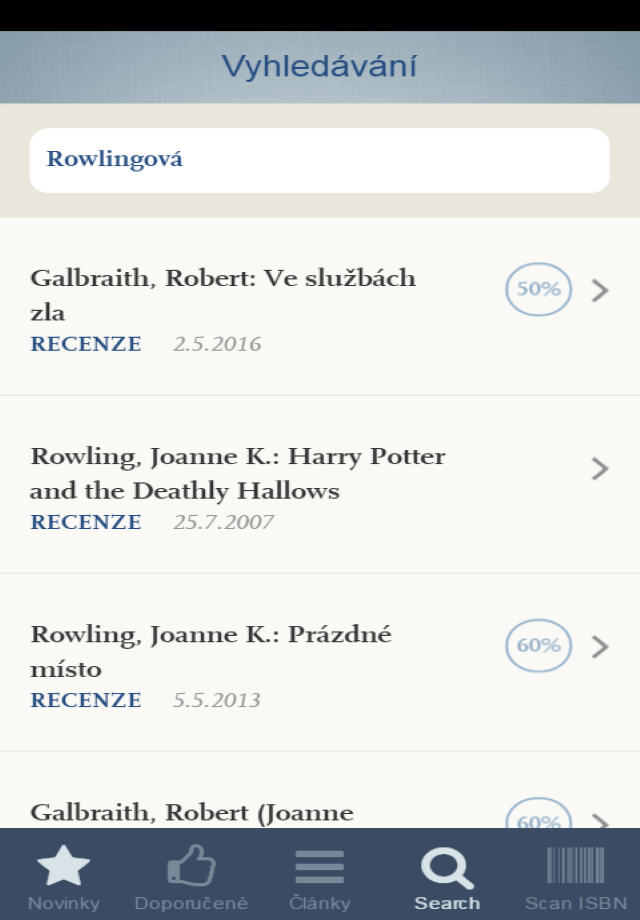Screen dimensions: 640x920
Task: Tap the 60% rating on Prázdné místo
Action: click(538, 646)
